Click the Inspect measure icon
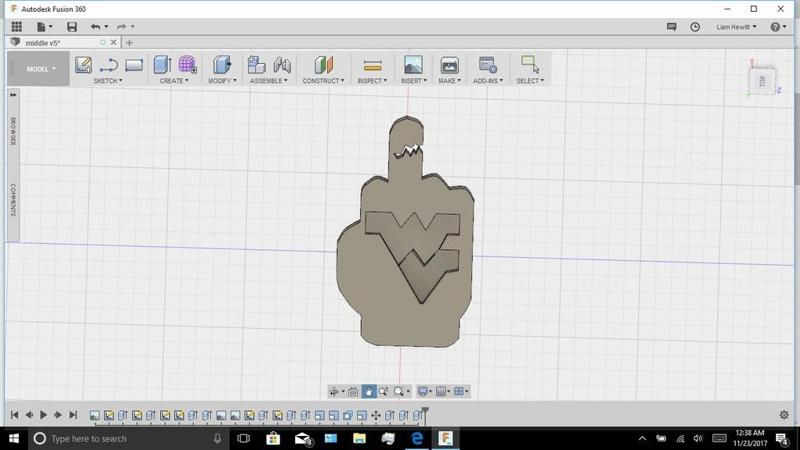Screen dimensions: 800x450 coord(372,65)
